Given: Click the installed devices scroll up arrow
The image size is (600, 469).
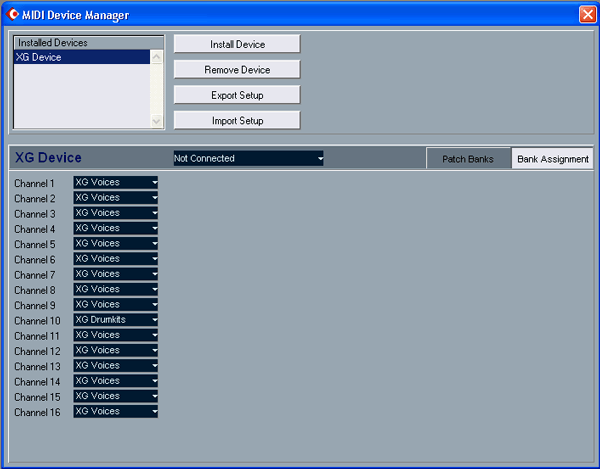Looking at the screenshot, I should tap(157, 57).
